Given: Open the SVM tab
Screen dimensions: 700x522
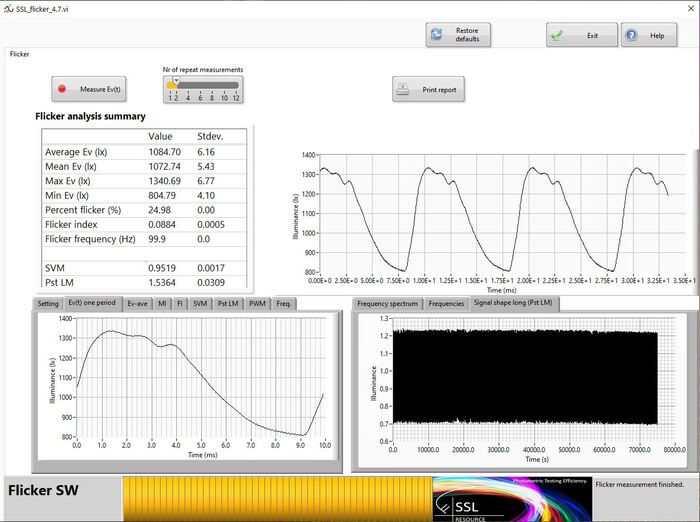Looking at the screenshot, I should [x=200, y=303].
